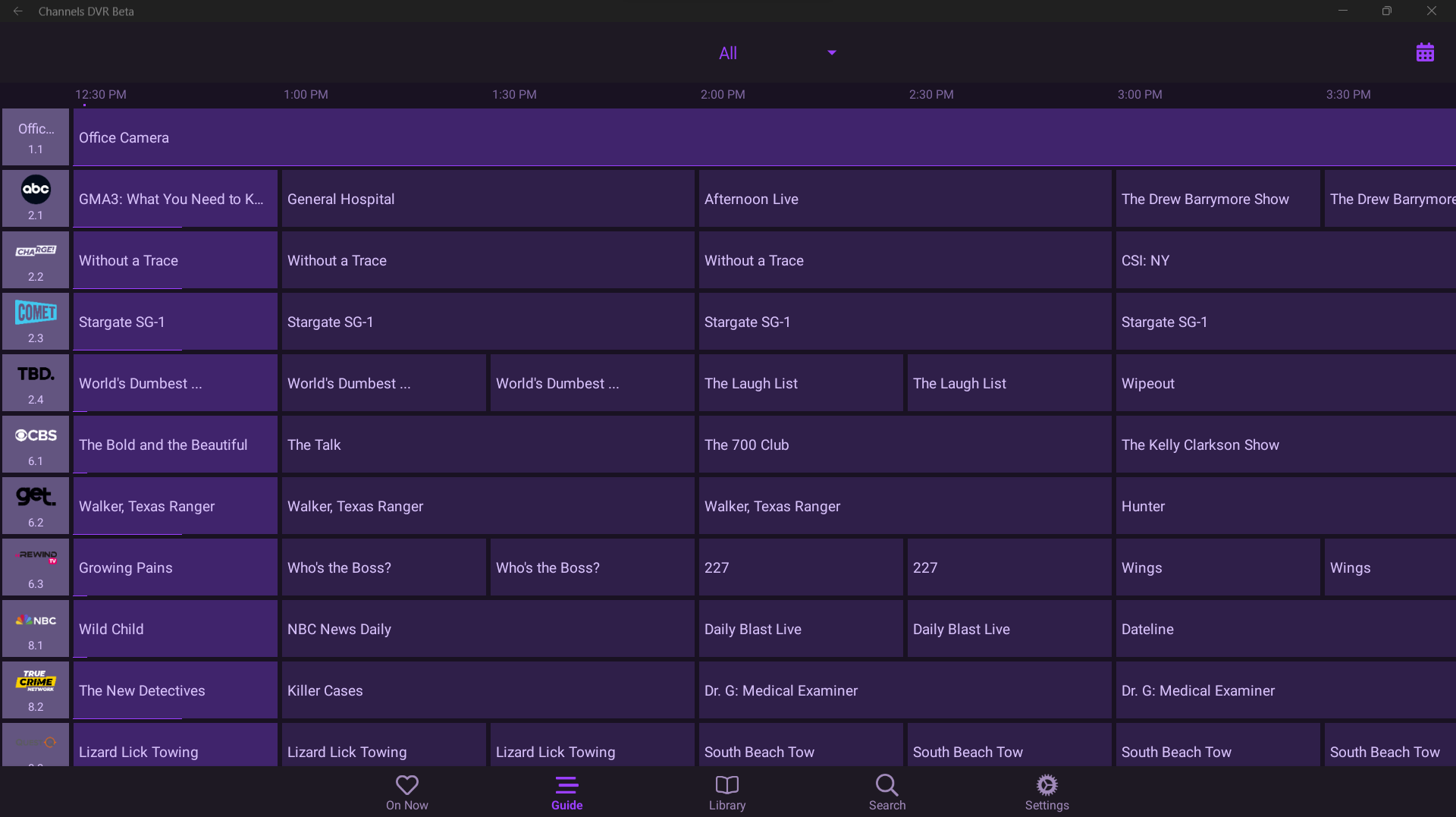Select The Kelly Clarkson Show listing
Image resolution: width=1456 pixels, height=817 pixels.
[1283, 445]
